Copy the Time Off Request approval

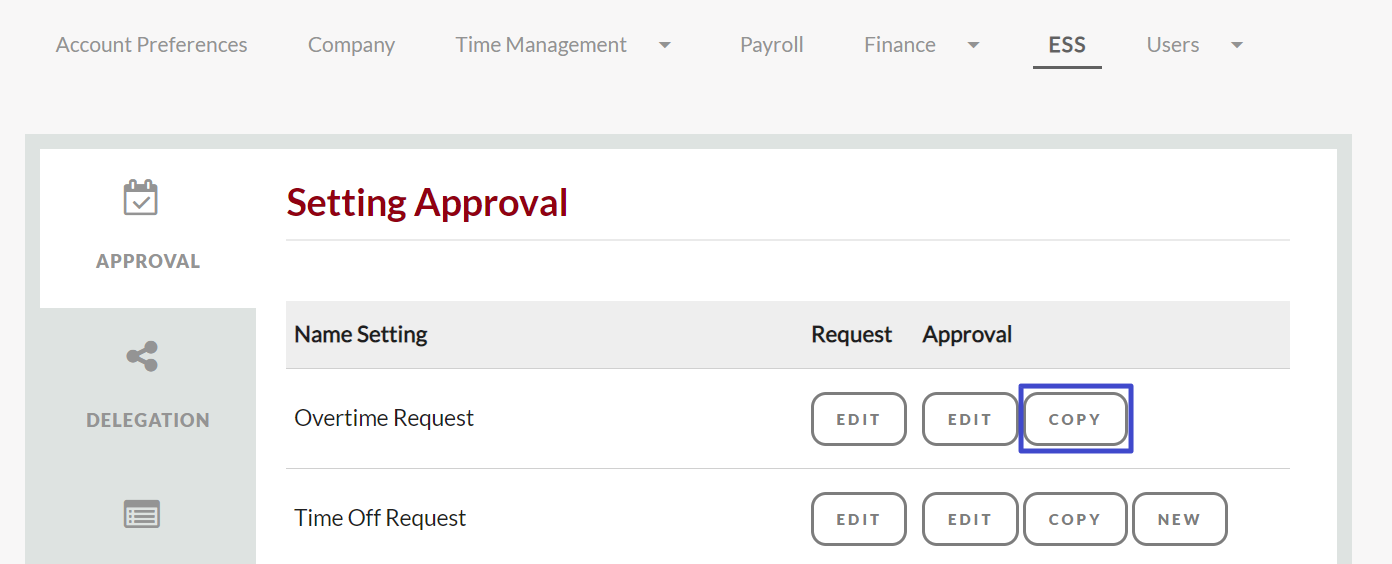(1075, 519)
